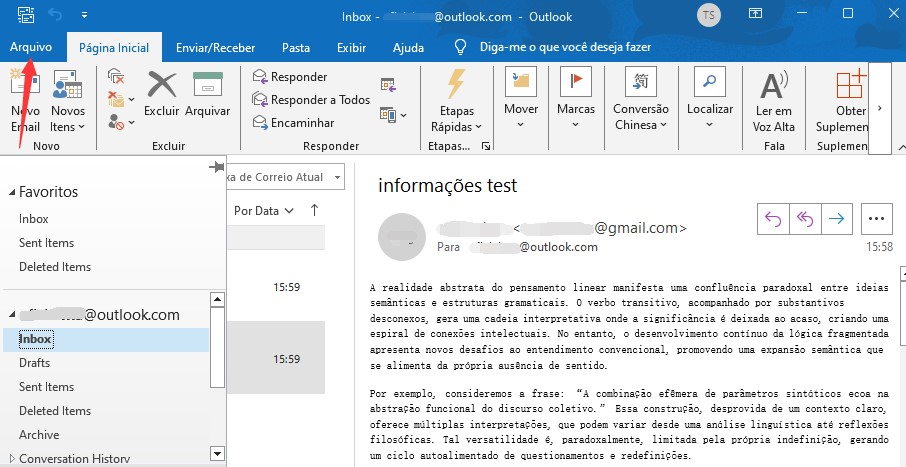Archive message with Arquivar button

[x=207, y=94]
